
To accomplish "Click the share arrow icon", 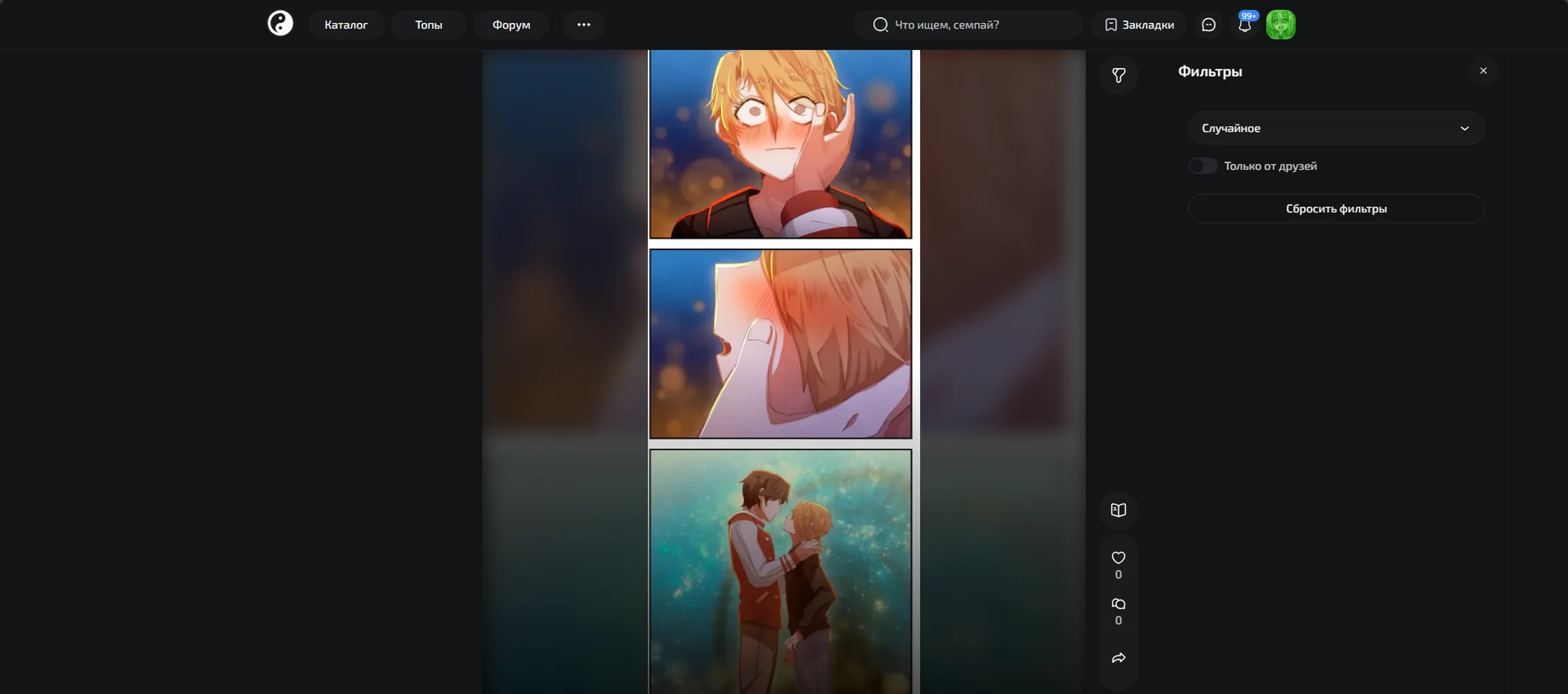I will tap(1118, 658).
